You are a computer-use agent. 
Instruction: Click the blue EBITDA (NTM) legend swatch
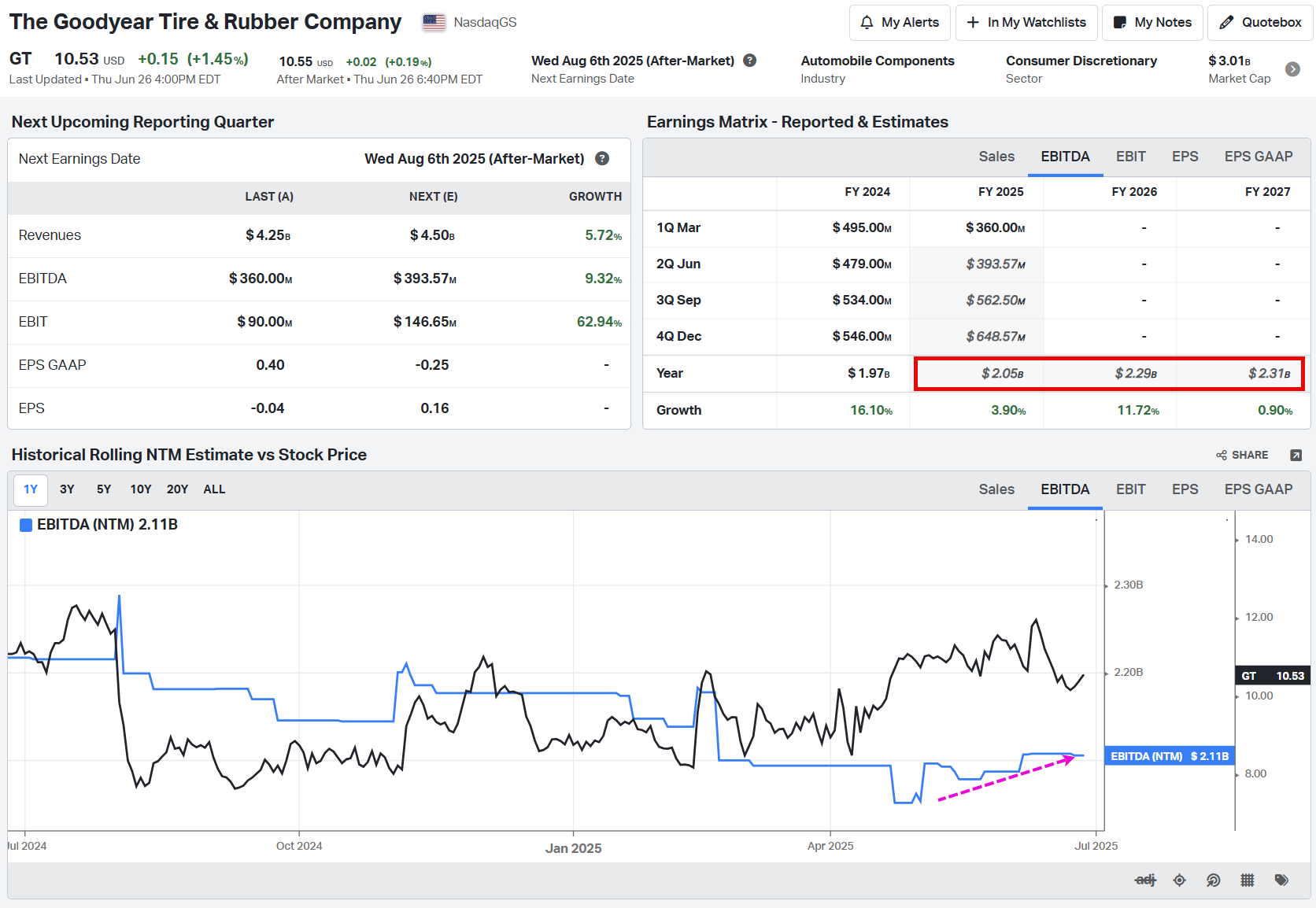[26, 525]
